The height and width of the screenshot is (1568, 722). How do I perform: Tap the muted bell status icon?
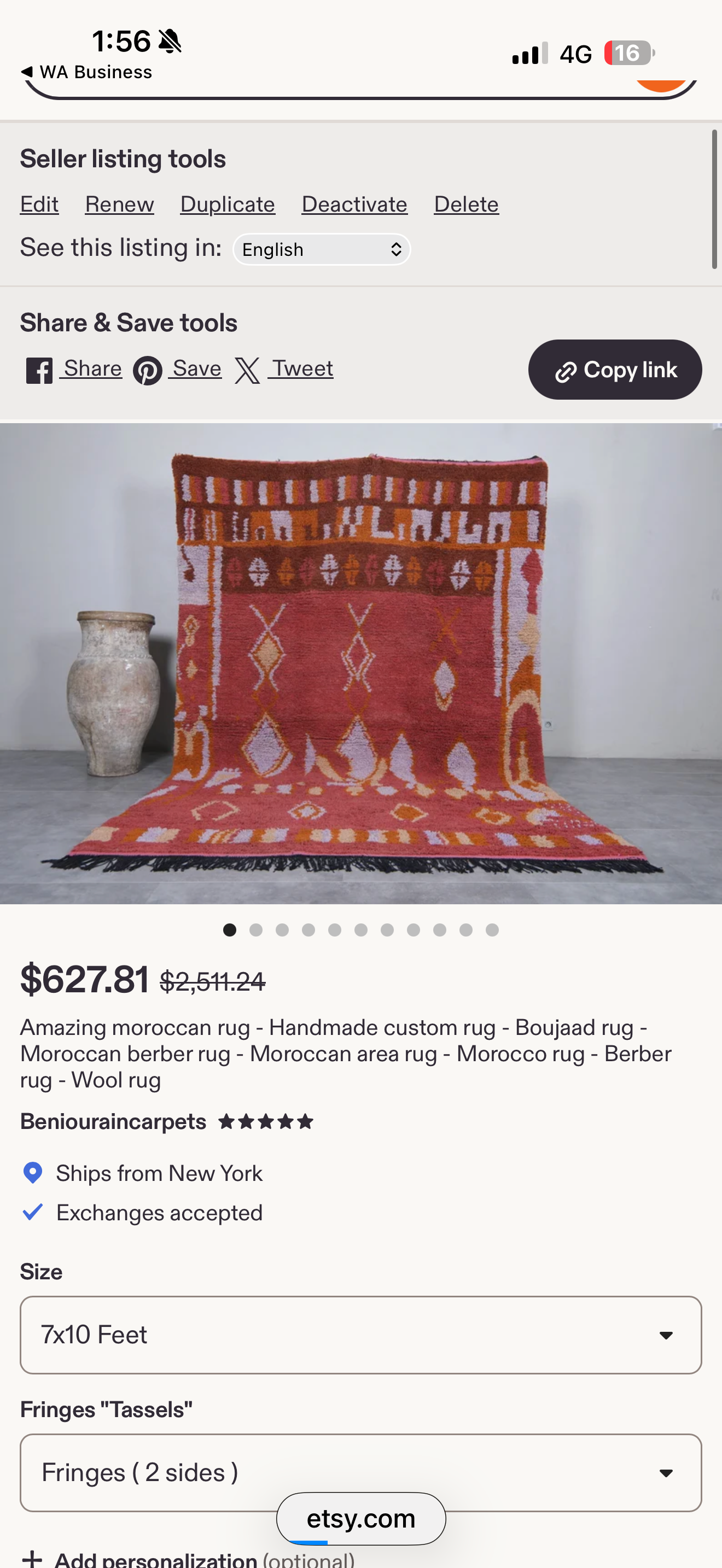pos(170,42)
